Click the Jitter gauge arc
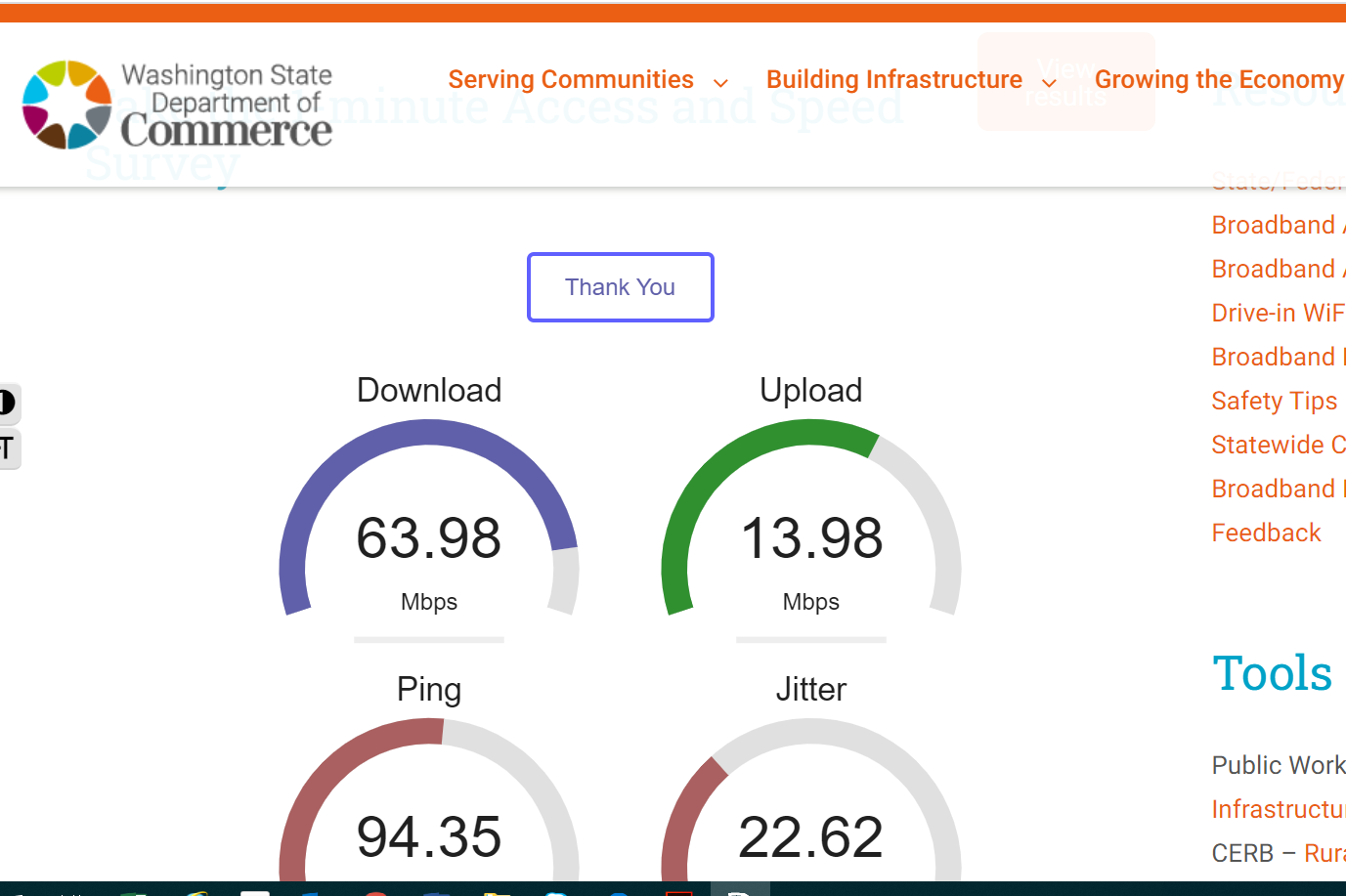1346x896 pixels. (x=811, y=799)
